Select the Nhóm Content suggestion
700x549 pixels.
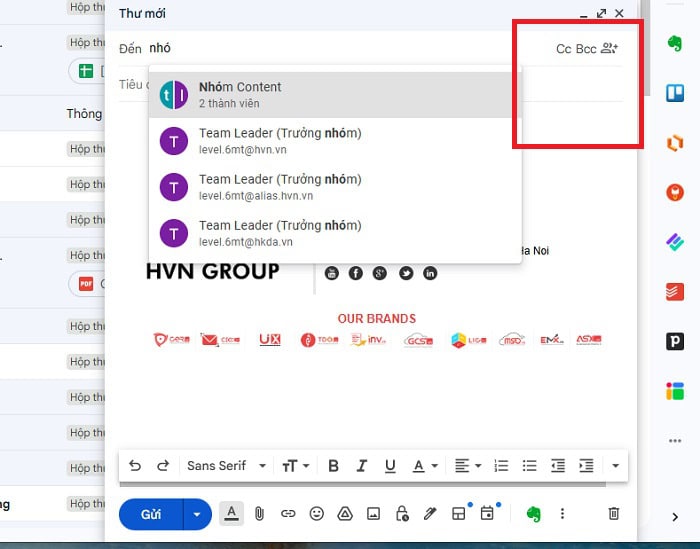pyautogui.click(x=334, y=94)
